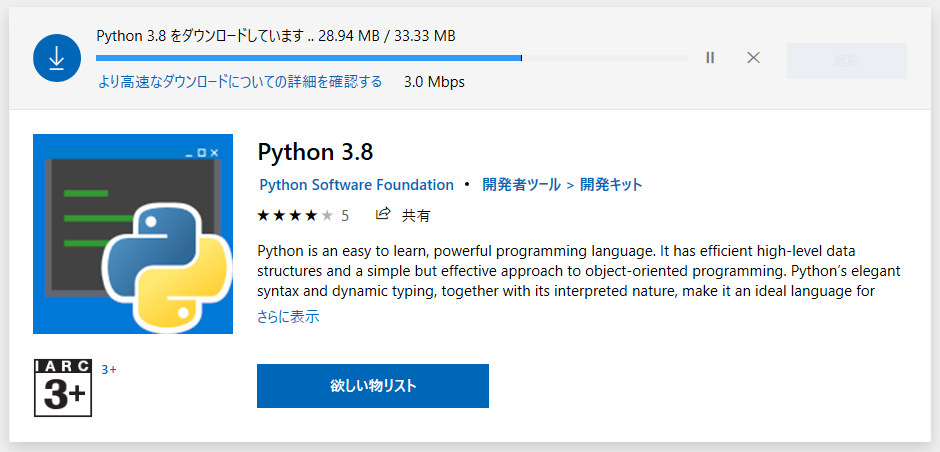Cancel the download with the X icon

point(754,58)
